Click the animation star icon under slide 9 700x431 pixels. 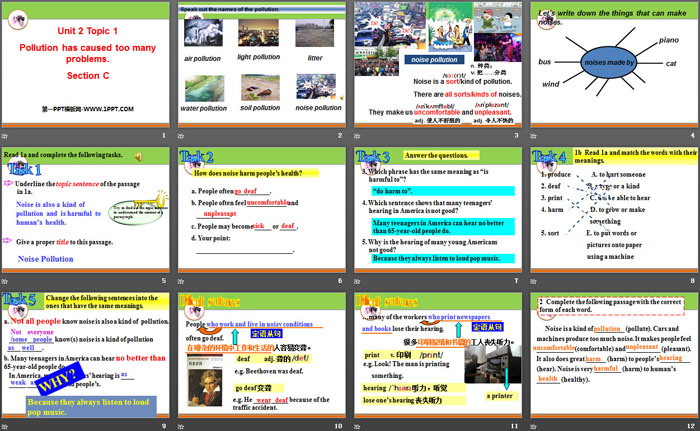5,427
